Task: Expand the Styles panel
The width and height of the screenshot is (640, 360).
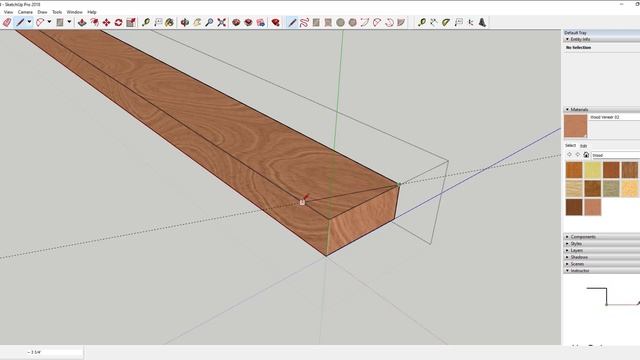Action: tap(567, 244)
